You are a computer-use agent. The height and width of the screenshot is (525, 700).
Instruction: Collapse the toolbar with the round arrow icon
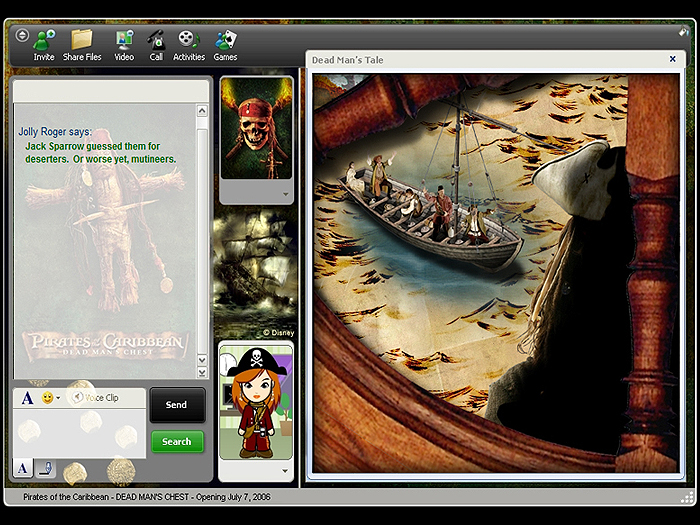(x=22, y=35)
